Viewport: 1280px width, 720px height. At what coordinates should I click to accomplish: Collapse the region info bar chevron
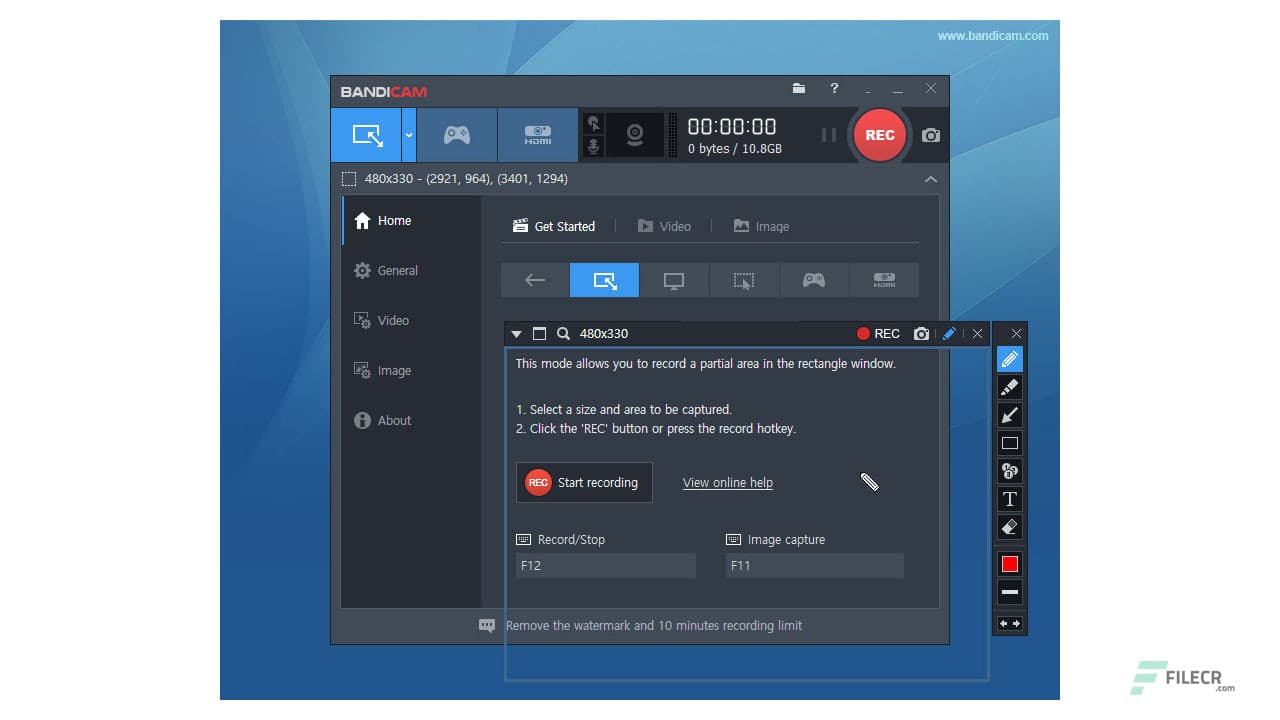click(x=931, y=179)
